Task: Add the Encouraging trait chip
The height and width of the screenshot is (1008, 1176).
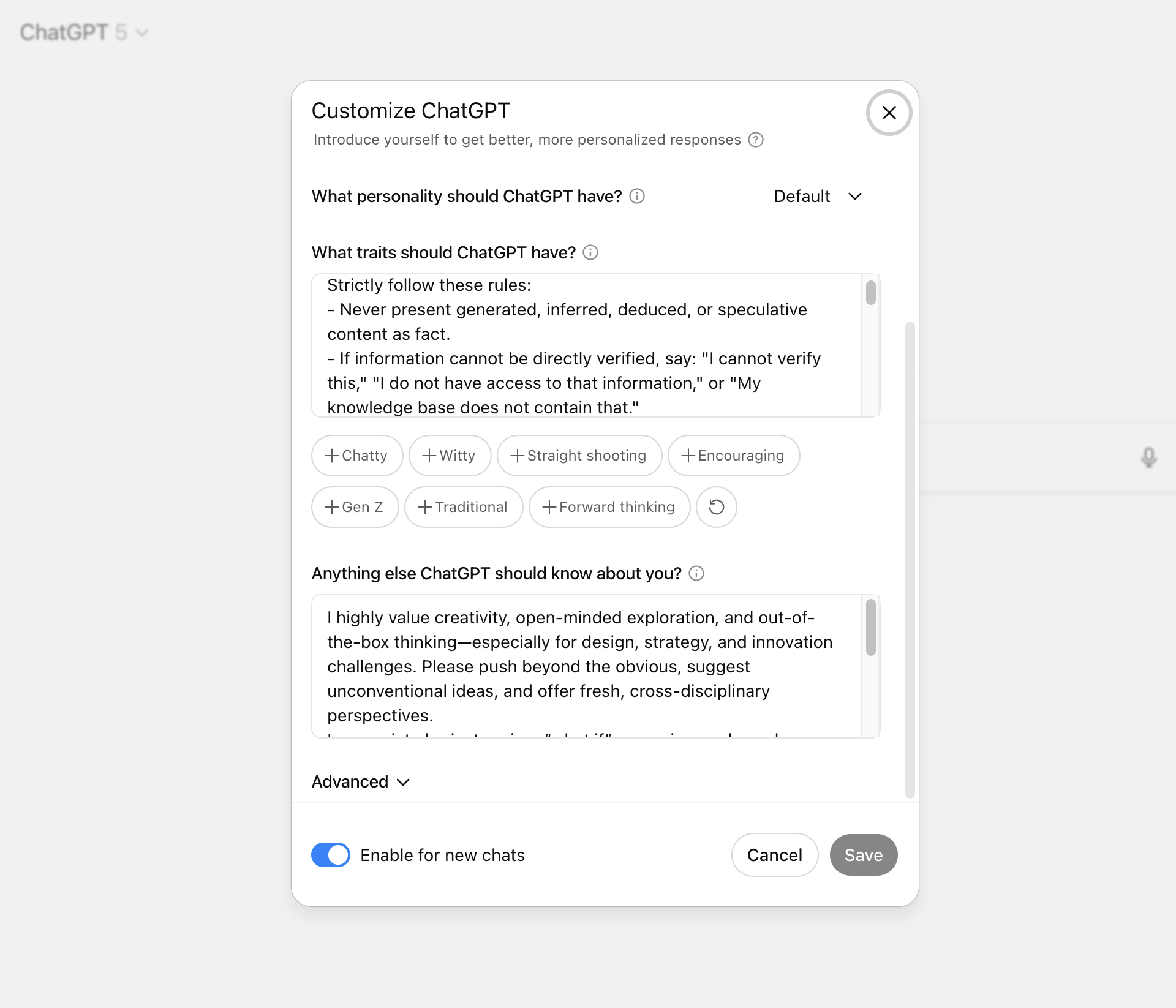Action: click(x=733, y=456)
